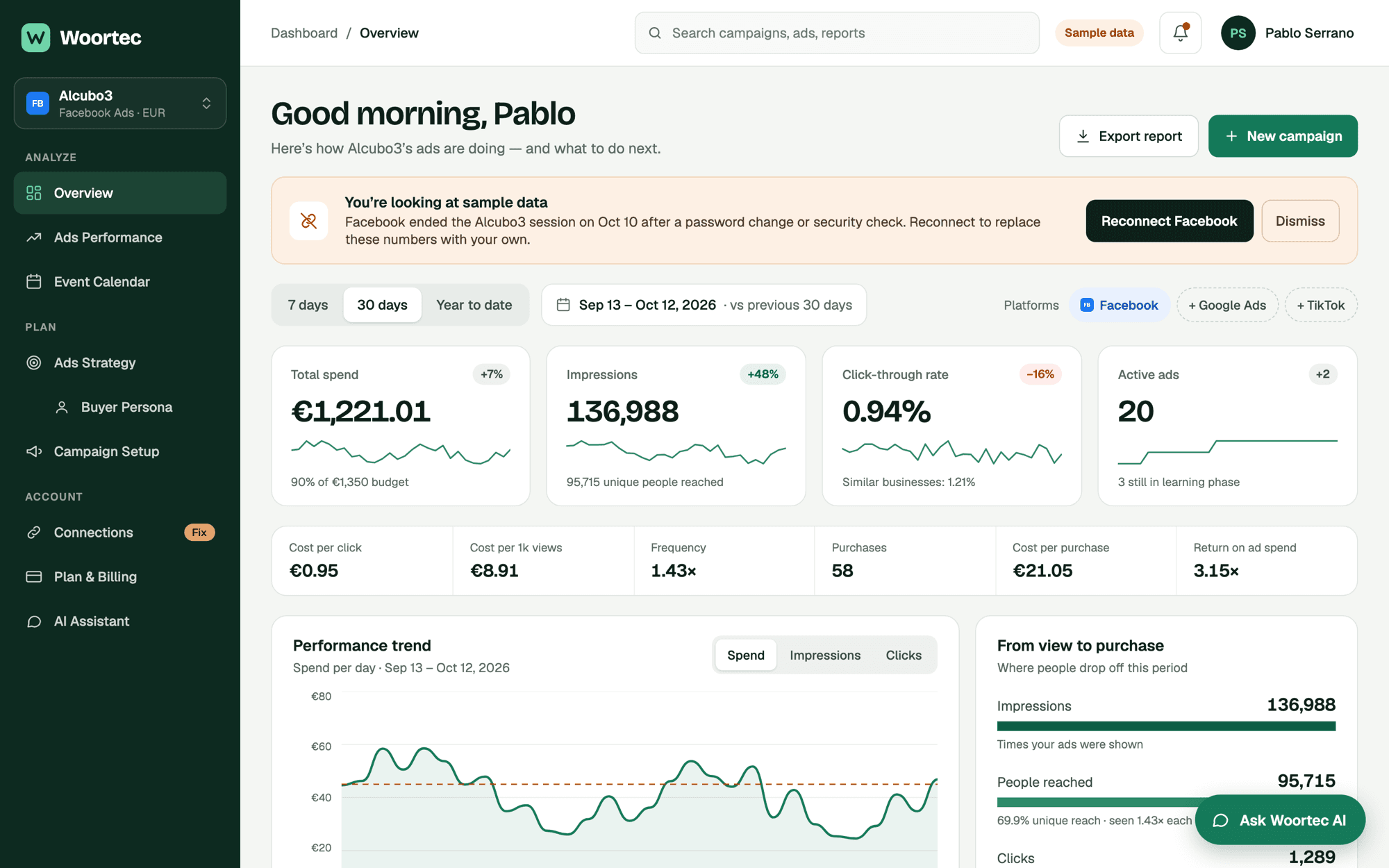Click the Plan & Billing card icon
Screen dimensions: 1389x868
coord(33,577)
